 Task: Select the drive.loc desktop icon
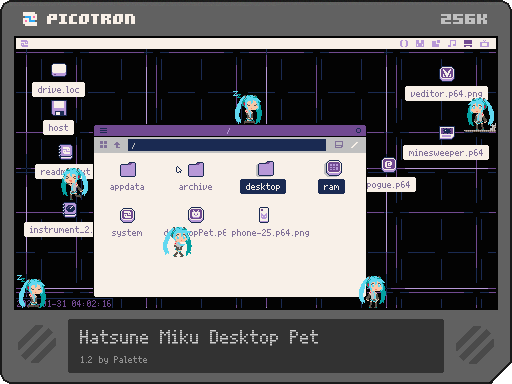[59, 80]
